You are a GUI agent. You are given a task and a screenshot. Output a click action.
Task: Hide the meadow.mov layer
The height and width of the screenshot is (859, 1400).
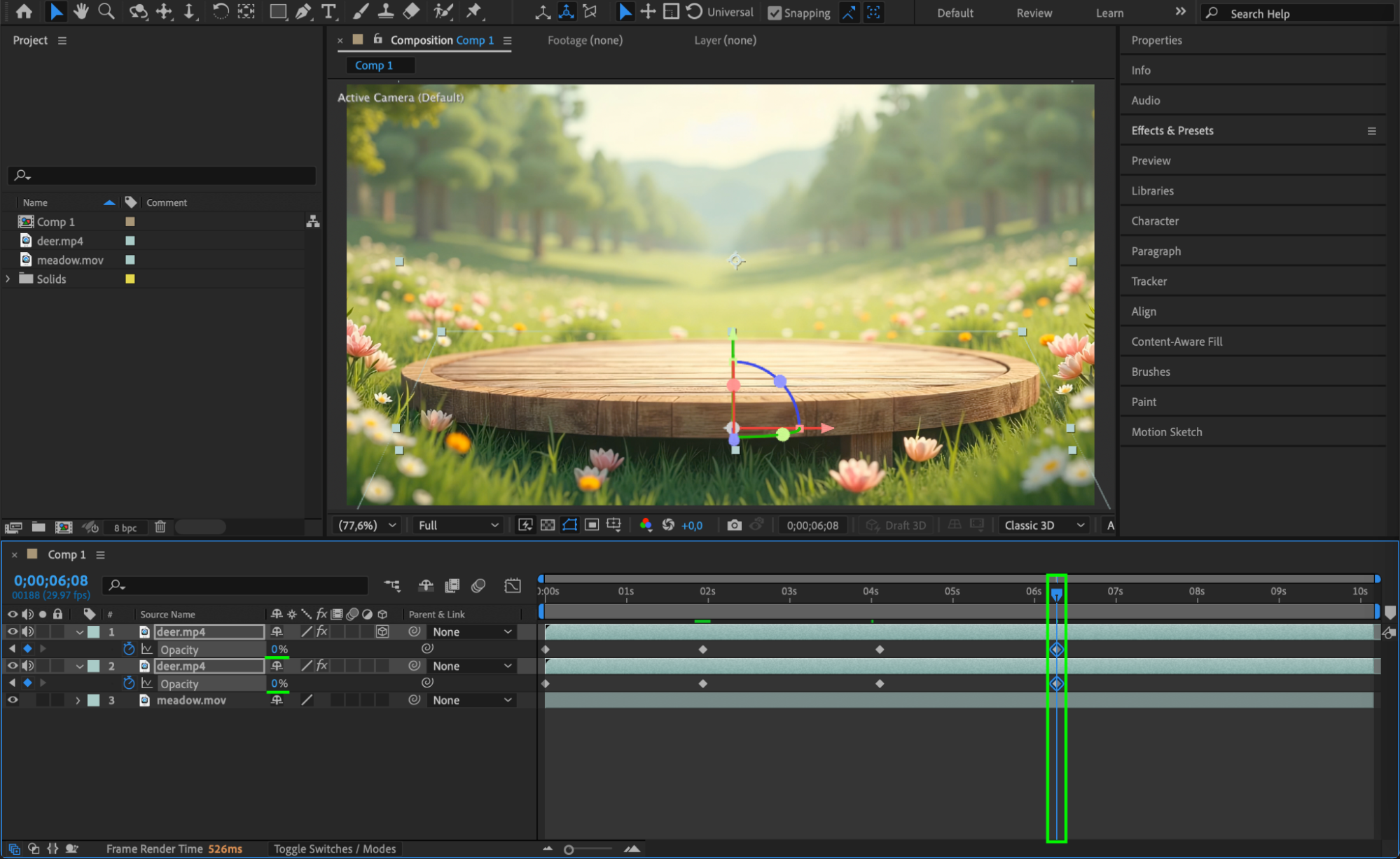coord(13,700)
